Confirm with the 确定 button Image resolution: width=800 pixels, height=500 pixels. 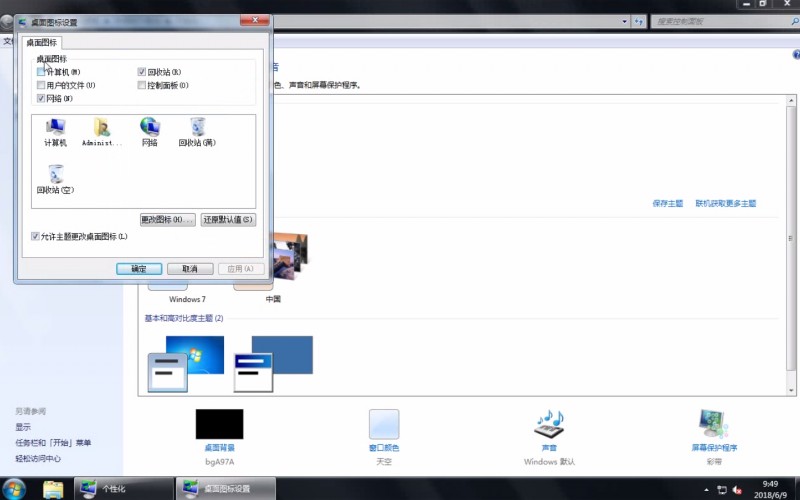pyautogui.click(x=139, y=269)
